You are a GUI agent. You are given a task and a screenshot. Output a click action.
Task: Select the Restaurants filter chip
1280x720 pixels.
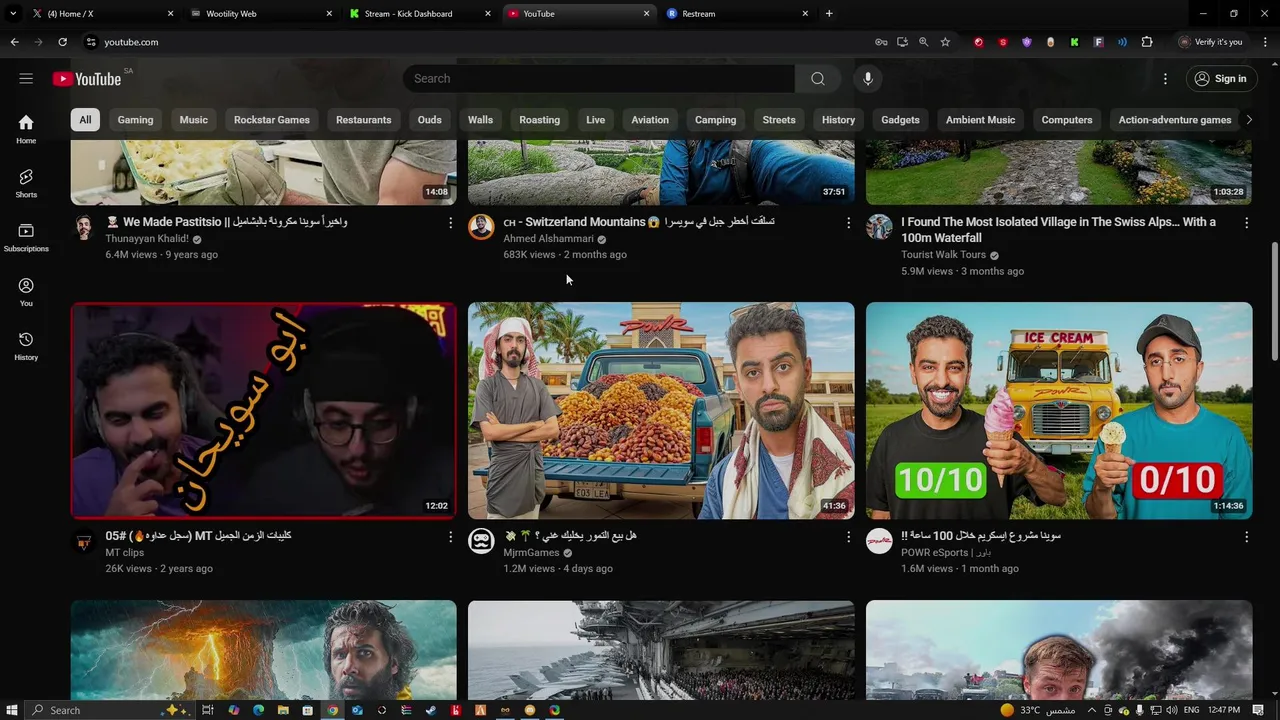point(363,120)
